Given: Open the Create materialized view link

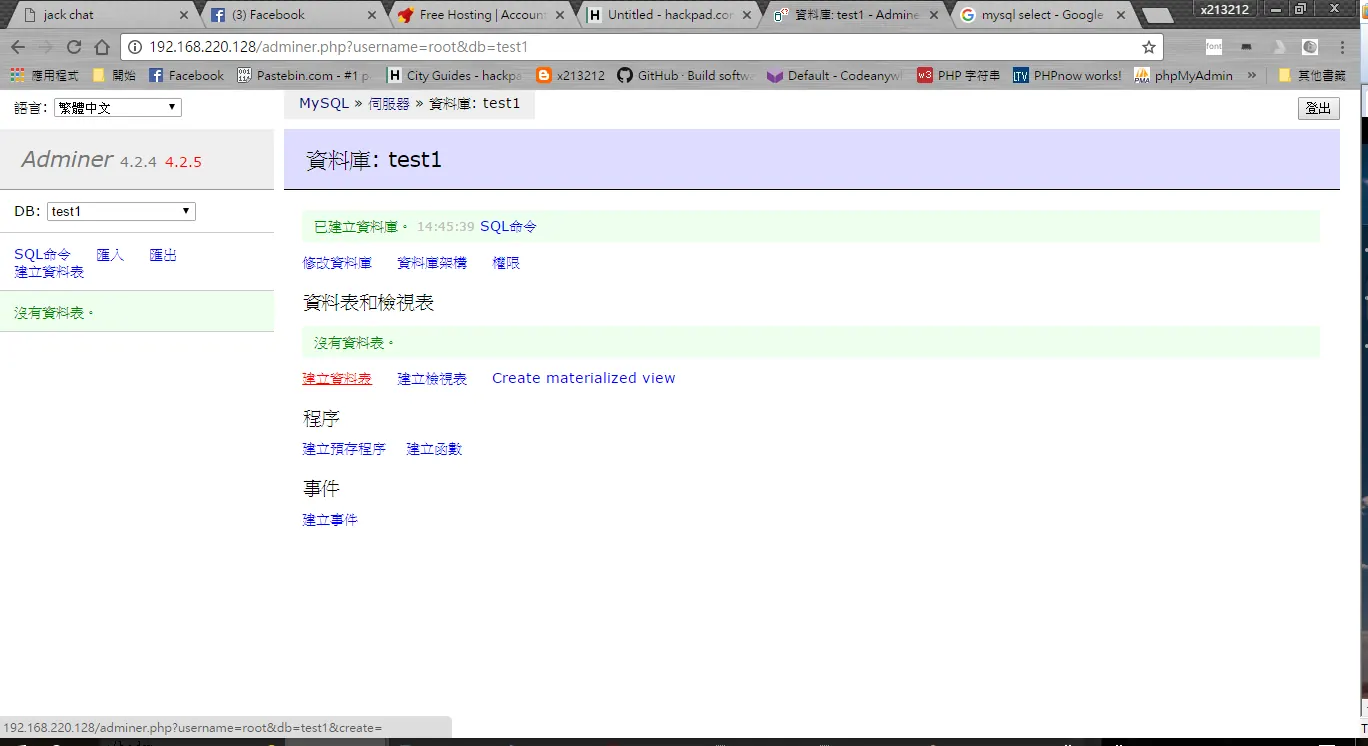Looking at the screenshot, I should pos(583,378).
